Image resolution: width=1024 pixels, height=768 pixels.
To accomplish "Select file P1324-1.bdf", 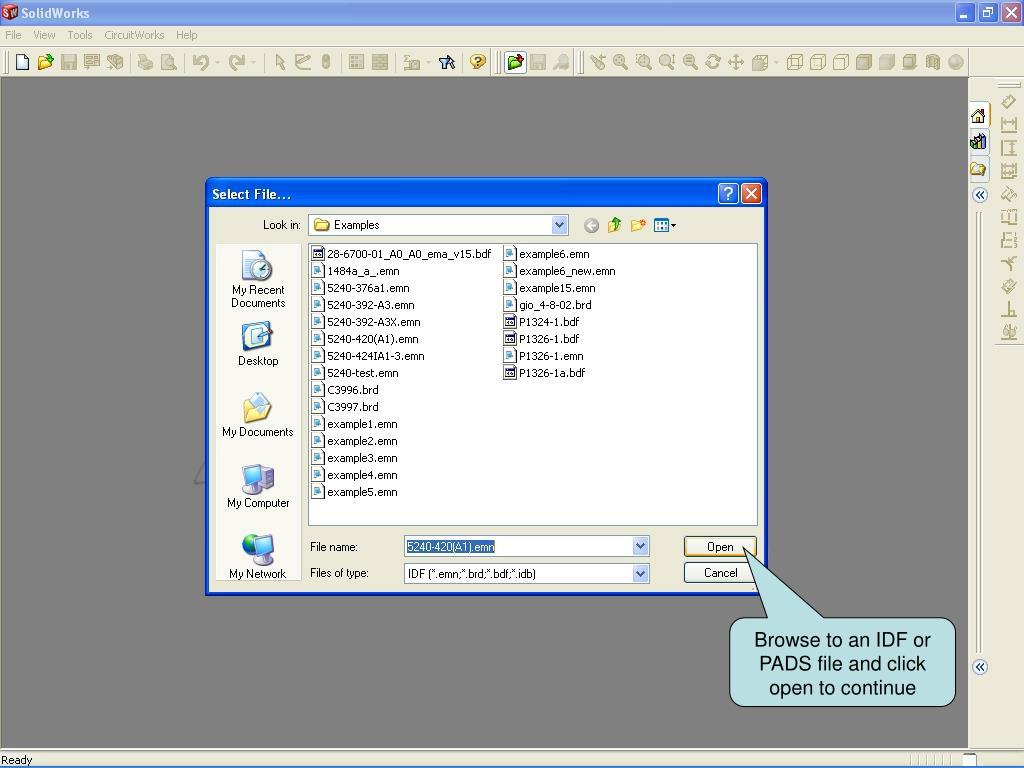I will (x=541, y=322).
